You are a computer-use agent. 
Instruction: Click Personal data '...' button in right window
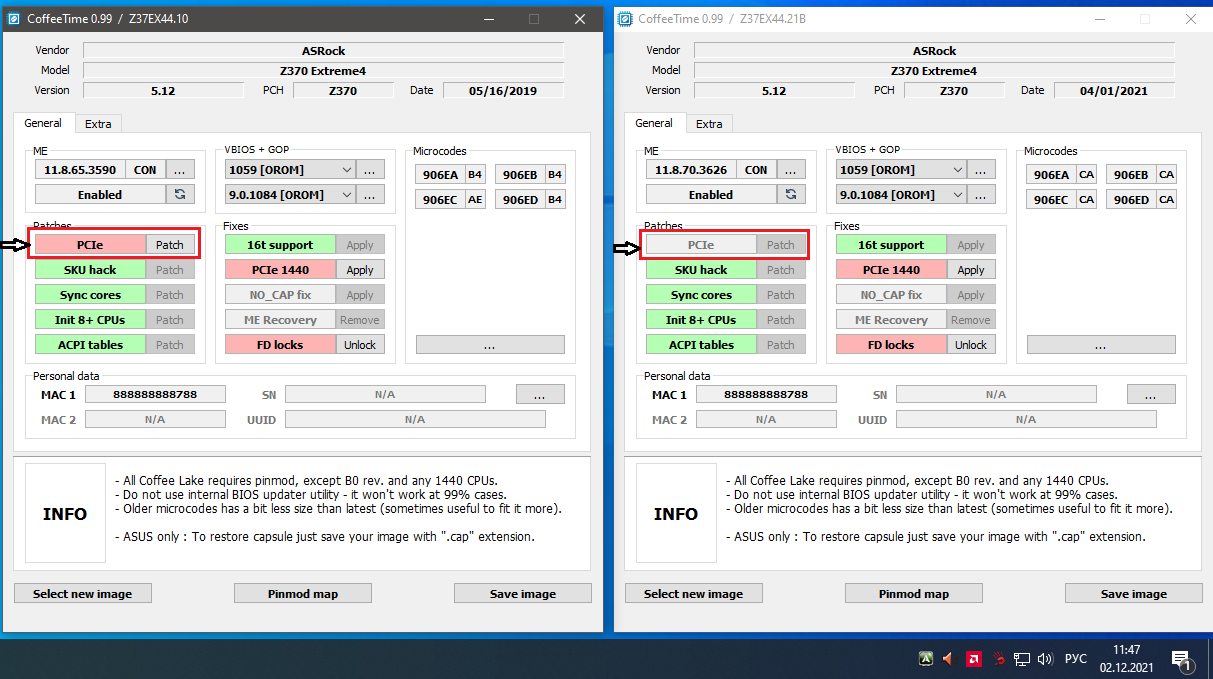click(x=1151, y=395)
